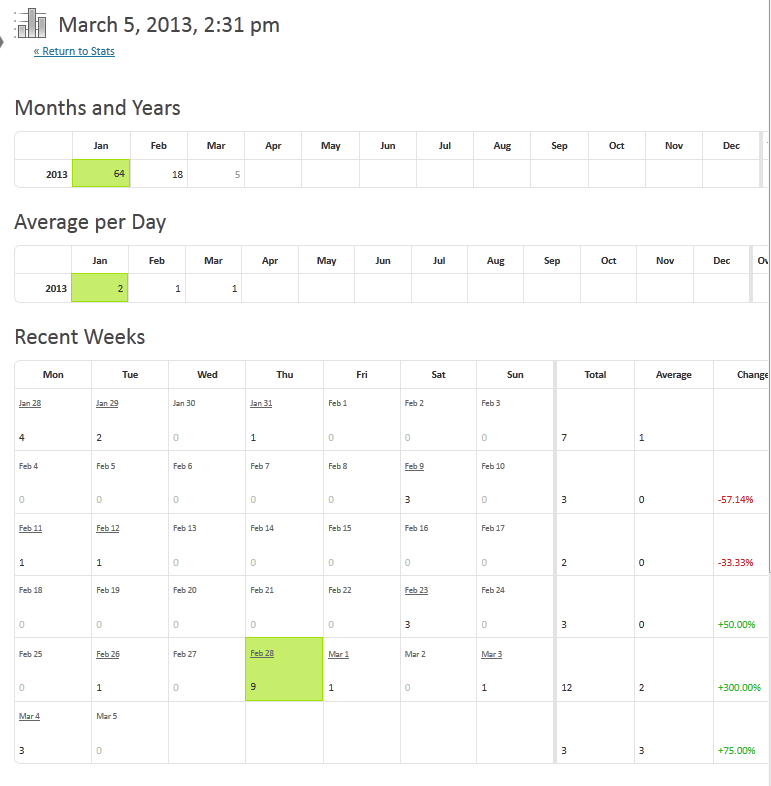Viewport: 771px width, 786px height.
Task: Open the Feb 26 date link
Action: [108, 654]
